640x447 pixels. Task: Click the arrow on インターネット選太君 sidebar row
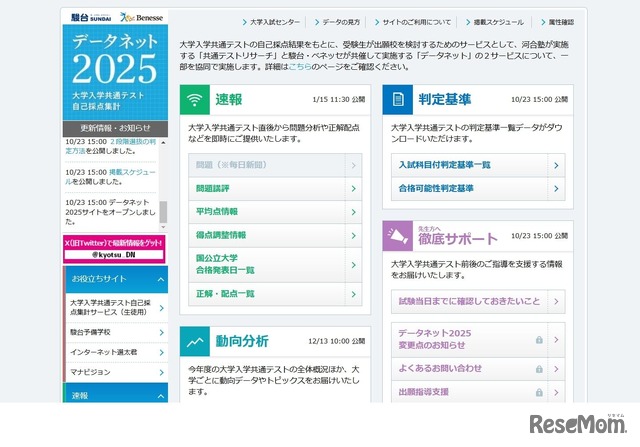[162, 352]
